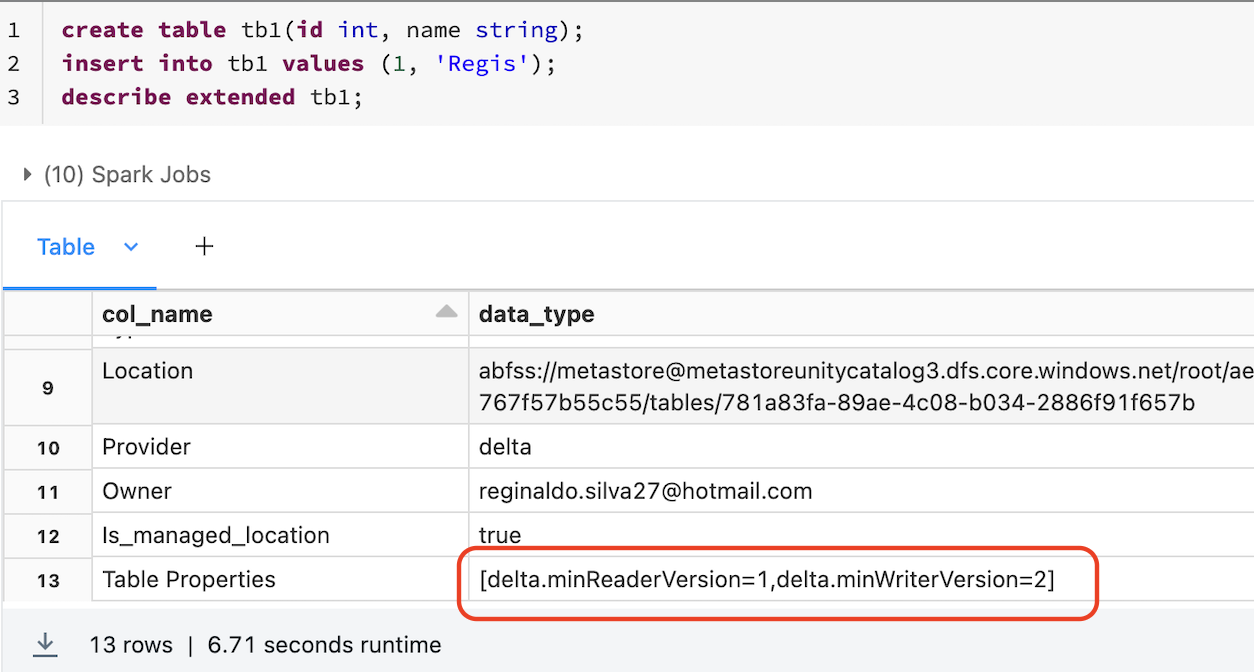Click row number 12
Viewport: 1254px width, 672px height.
(x=48, y=535)
